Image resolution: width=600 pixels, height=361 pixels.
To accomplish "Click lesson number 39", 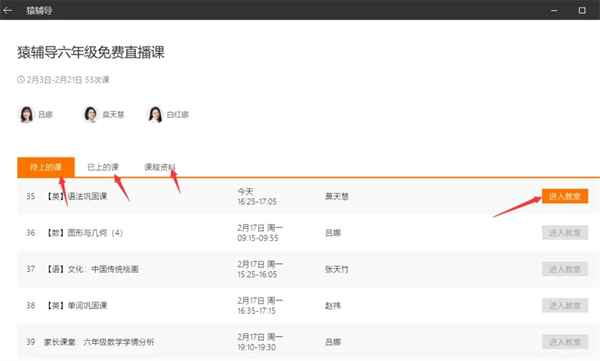I will coord(31,342).
